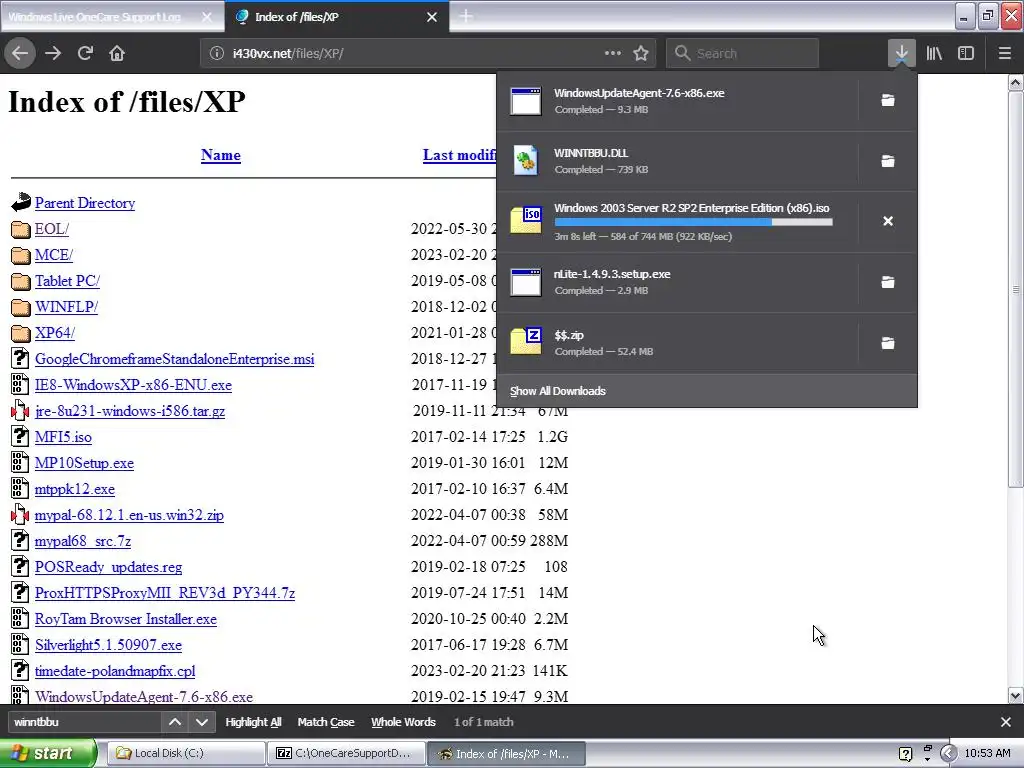Expand hidden system tray icons arrow

coord(948,753)
